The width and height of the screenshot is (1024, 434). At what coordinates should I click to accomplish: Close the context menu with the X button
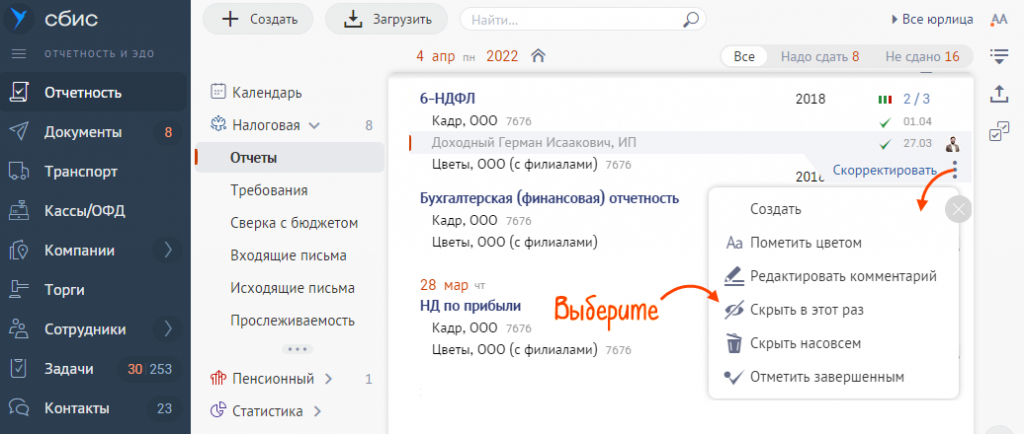(958, 209)
